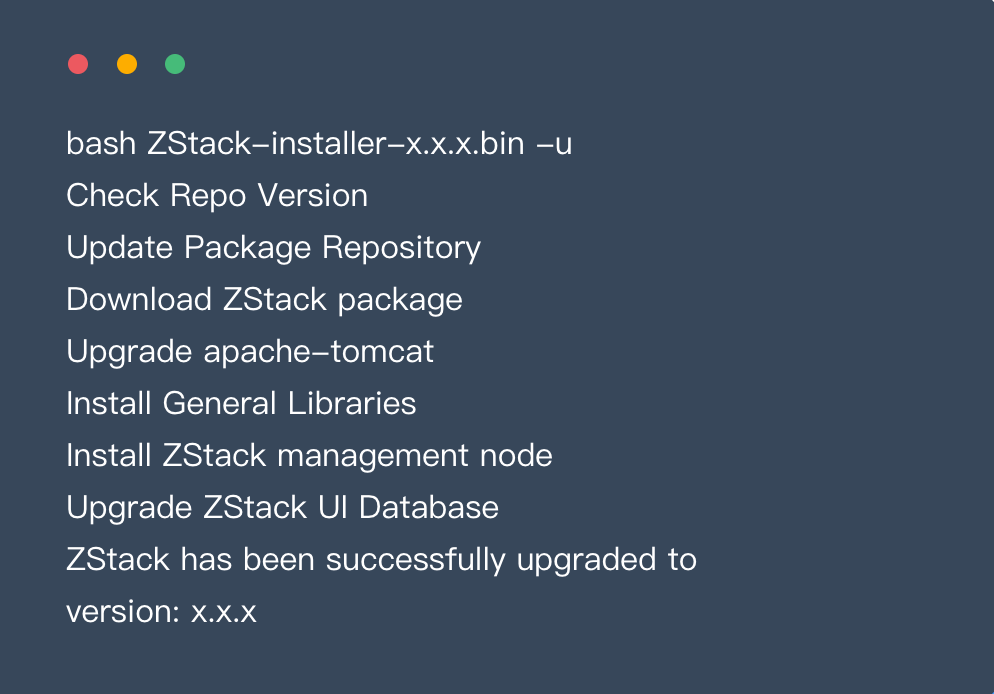Image resolution: width=994 pixels, height=694 pixels.
Task: Click the green maximize dot
Action: [175, 64]
